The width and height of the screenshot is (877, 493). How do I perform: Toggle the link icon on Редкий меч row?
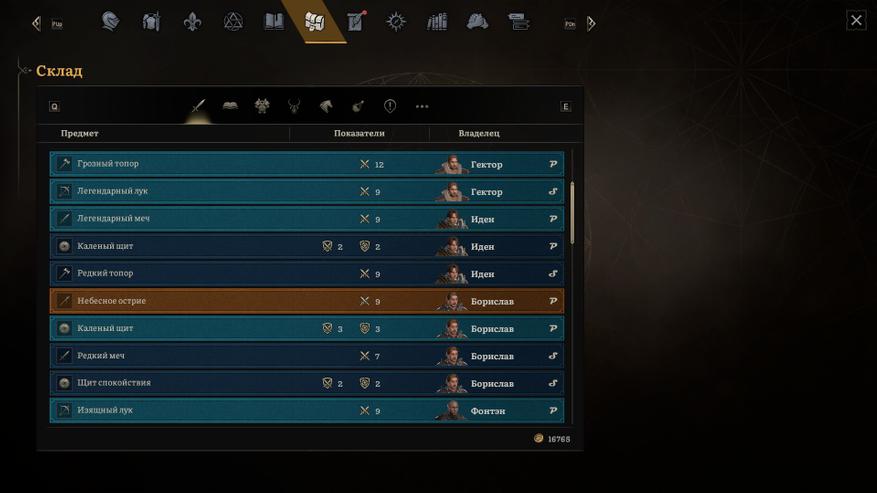tap(553, 356)
